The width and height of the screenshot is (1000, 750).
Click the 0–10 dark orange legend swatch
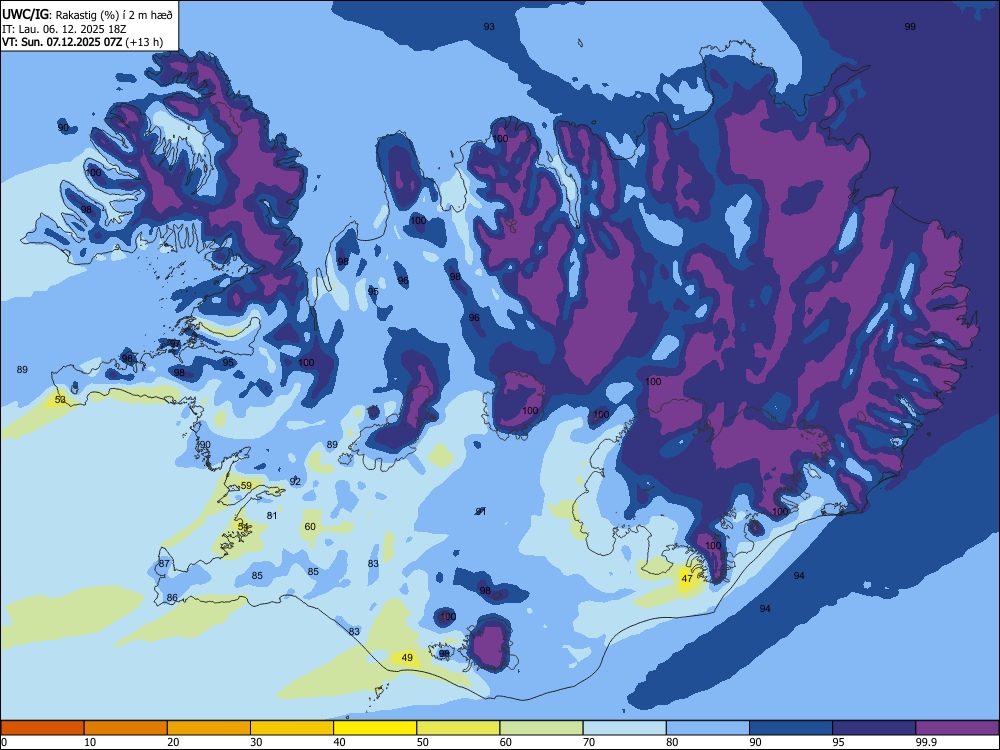coord(42,728)
